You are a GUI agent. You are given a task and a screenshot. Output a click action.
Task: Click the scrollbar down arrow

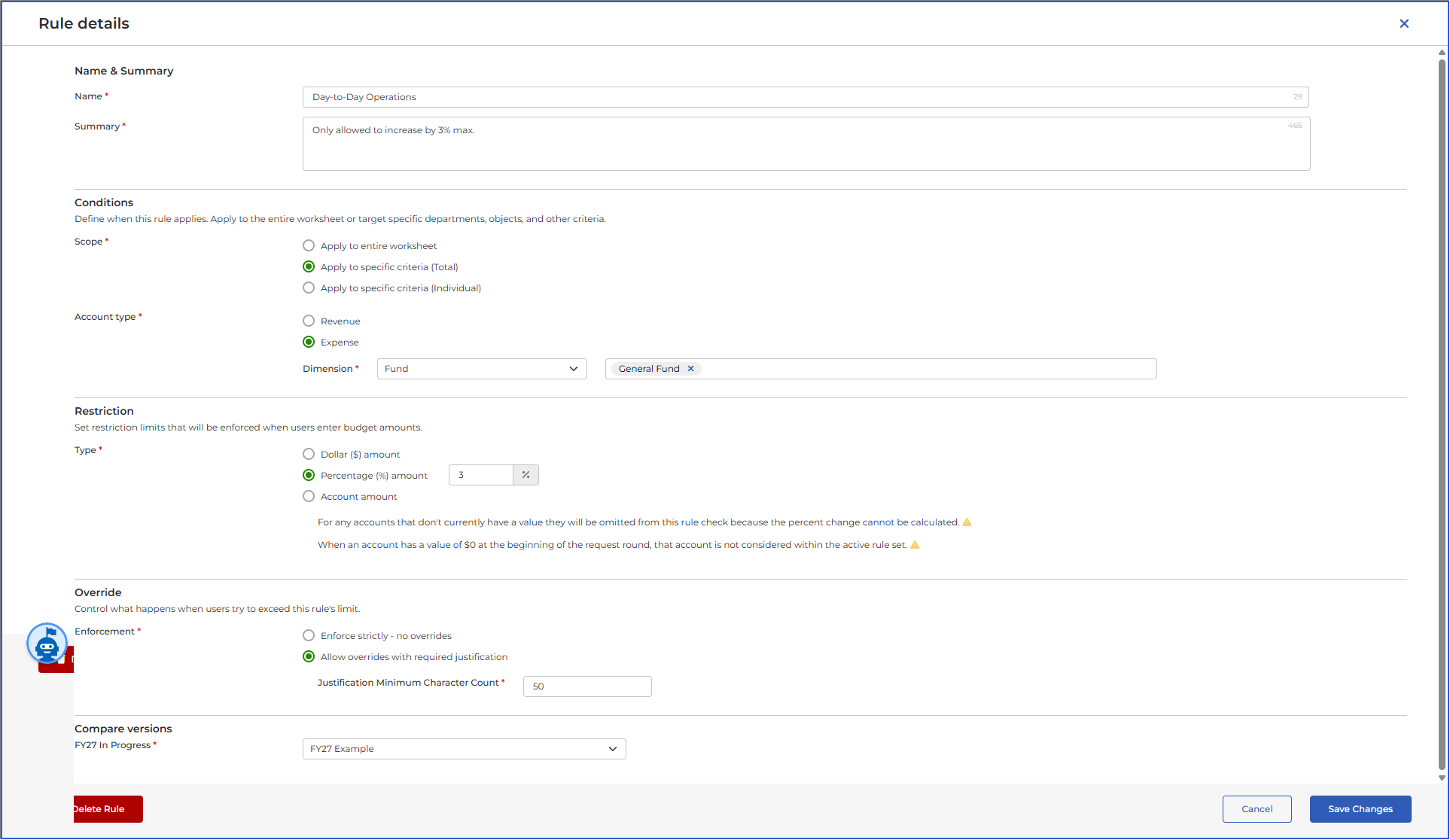(x=1442, y=778)
